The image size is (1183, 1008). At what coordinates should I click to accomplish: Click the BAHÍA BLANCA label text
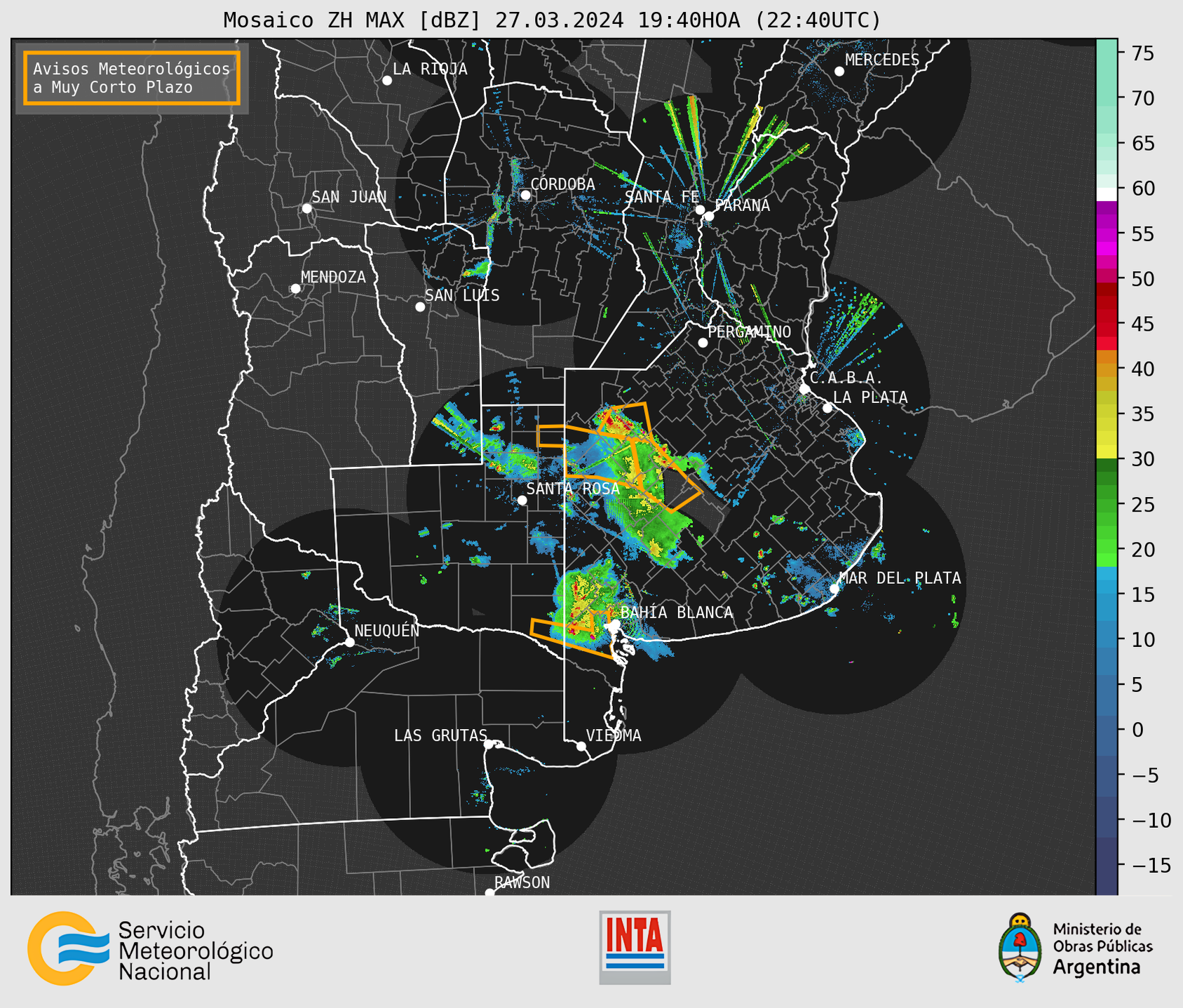point(677,613)
